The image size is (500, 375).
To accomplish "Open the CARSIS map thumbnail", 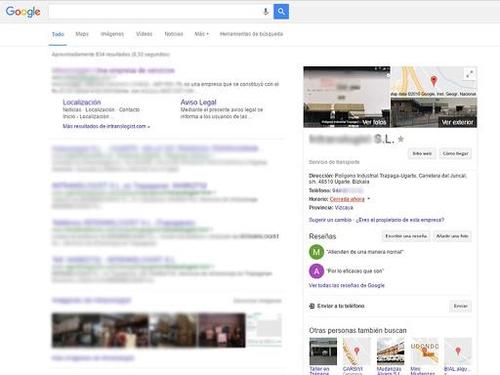I will point(357,351).
